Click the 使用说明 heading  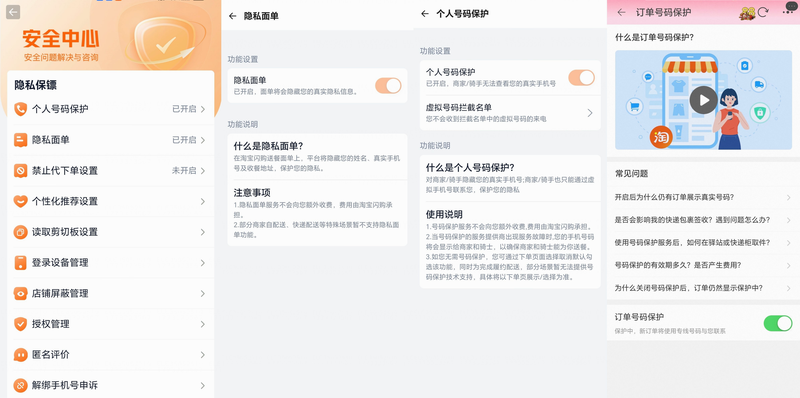click(x=444, y=214)
